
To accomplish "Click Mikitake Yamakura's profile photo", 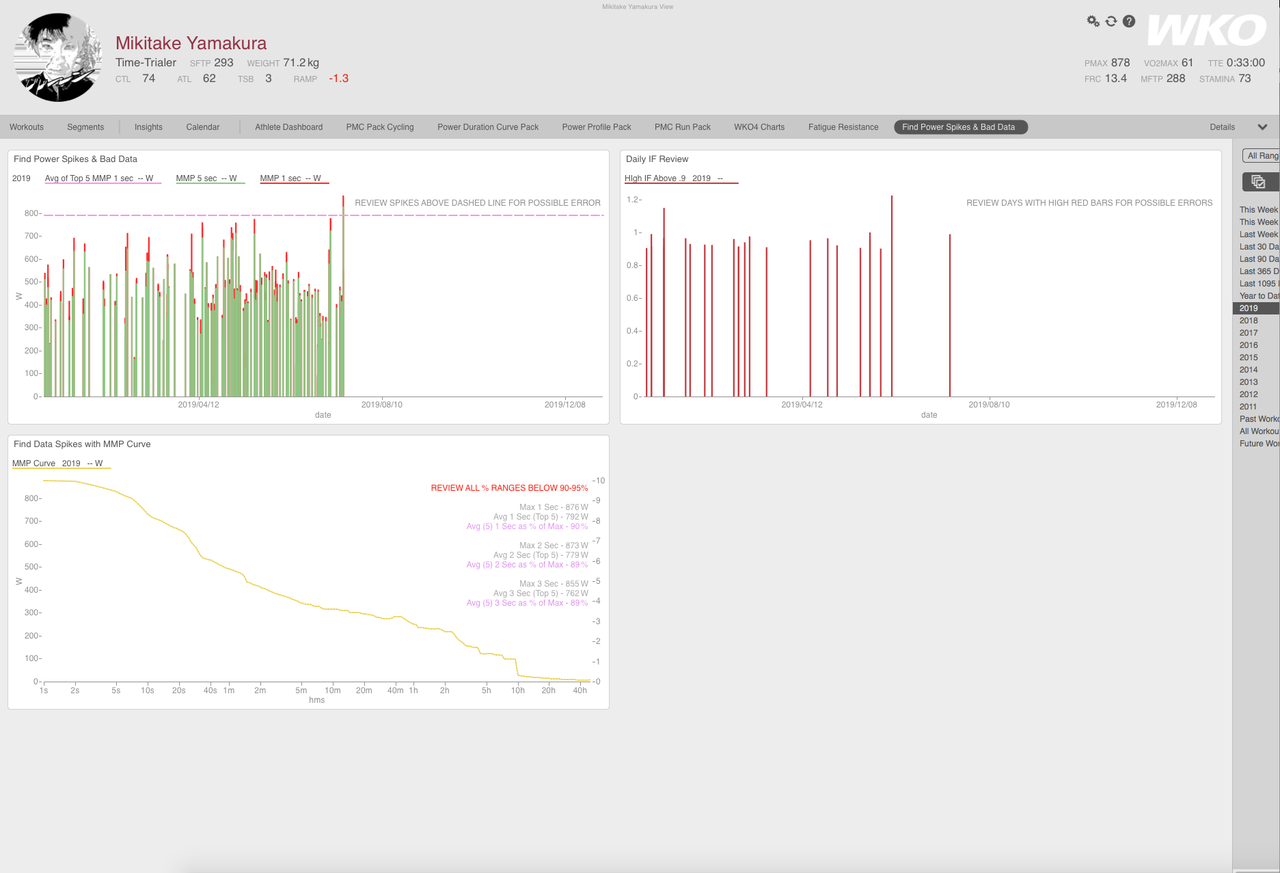I will [58, 57].
